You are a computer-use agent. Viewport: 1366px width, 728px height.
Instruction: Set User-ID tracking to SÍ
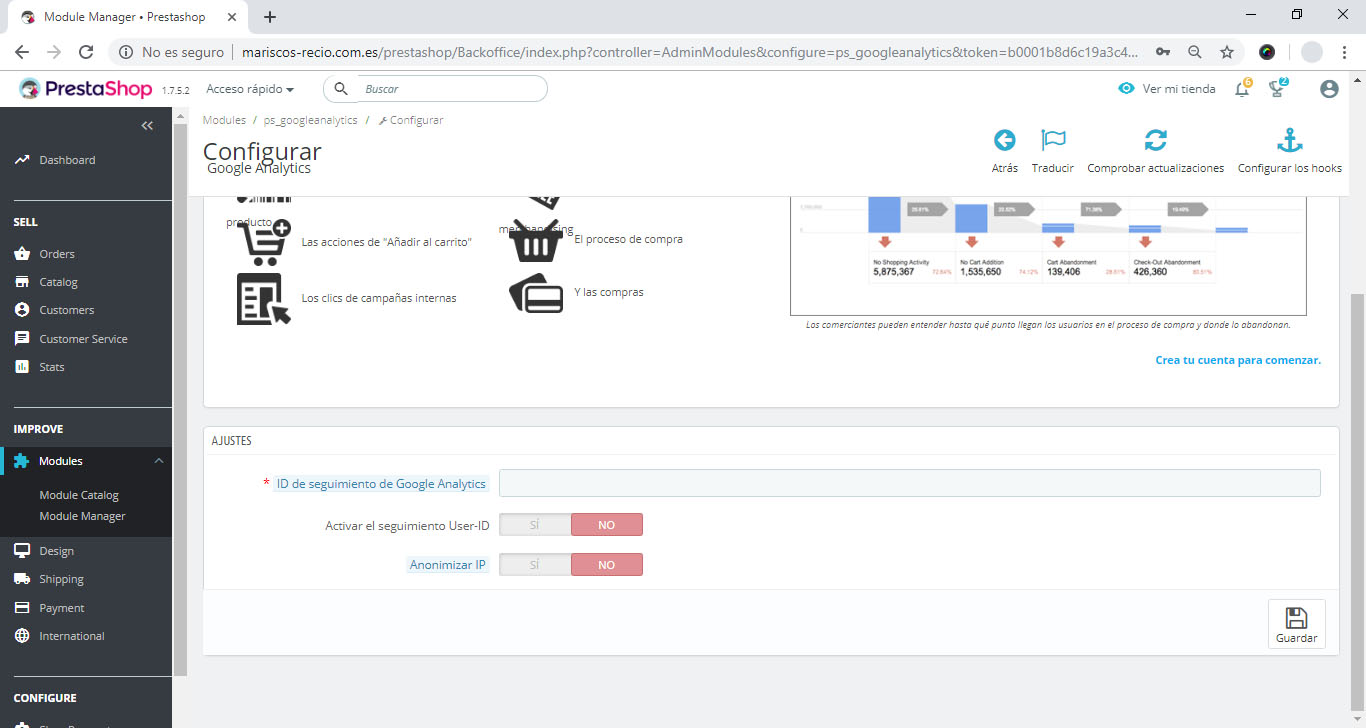(x=535, y=525)
